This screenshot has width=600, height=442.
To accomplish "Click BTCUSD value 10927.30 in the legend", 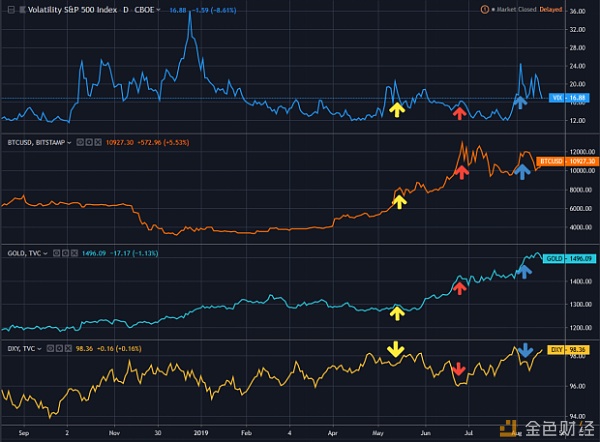I will [x=119, y=142].
